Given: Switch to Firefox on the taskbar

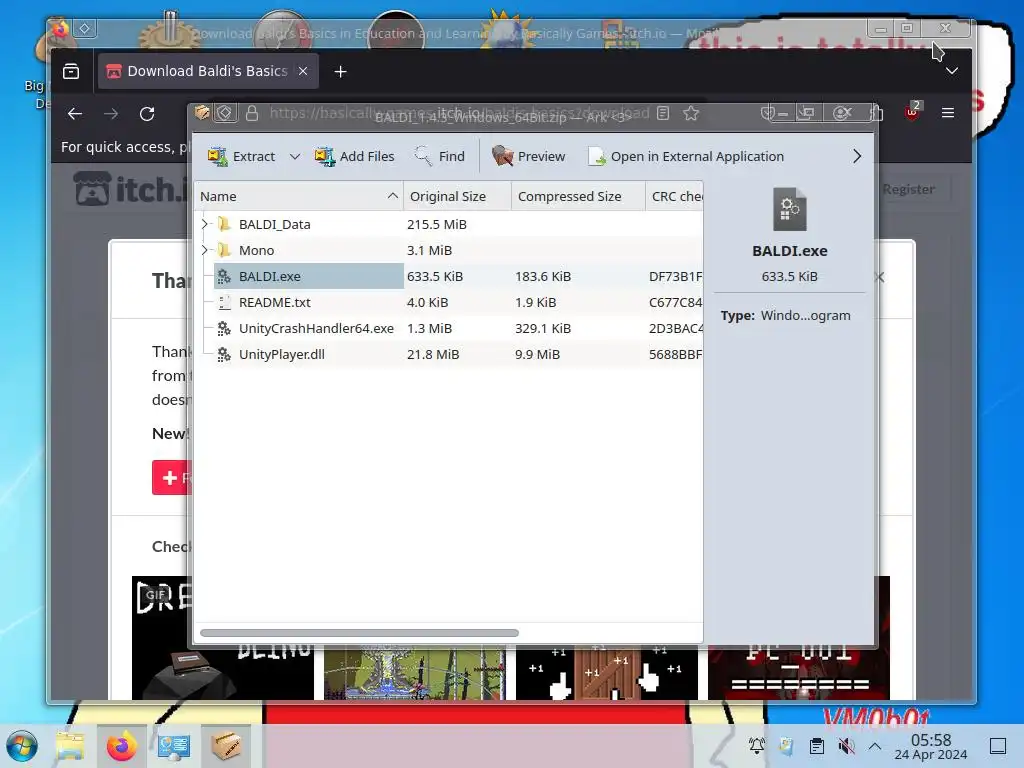Looking at the screenshot, I should coord(121,746).
